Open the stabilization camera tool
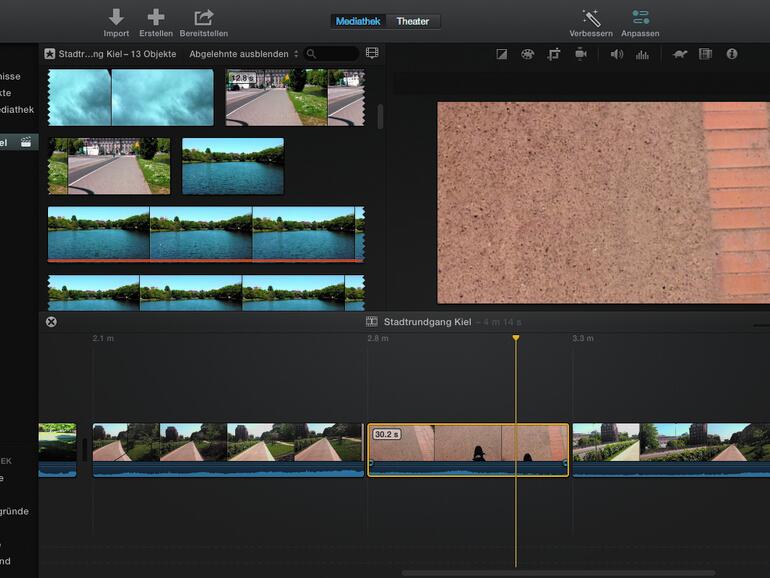The image size is (770, 578). 580,54
